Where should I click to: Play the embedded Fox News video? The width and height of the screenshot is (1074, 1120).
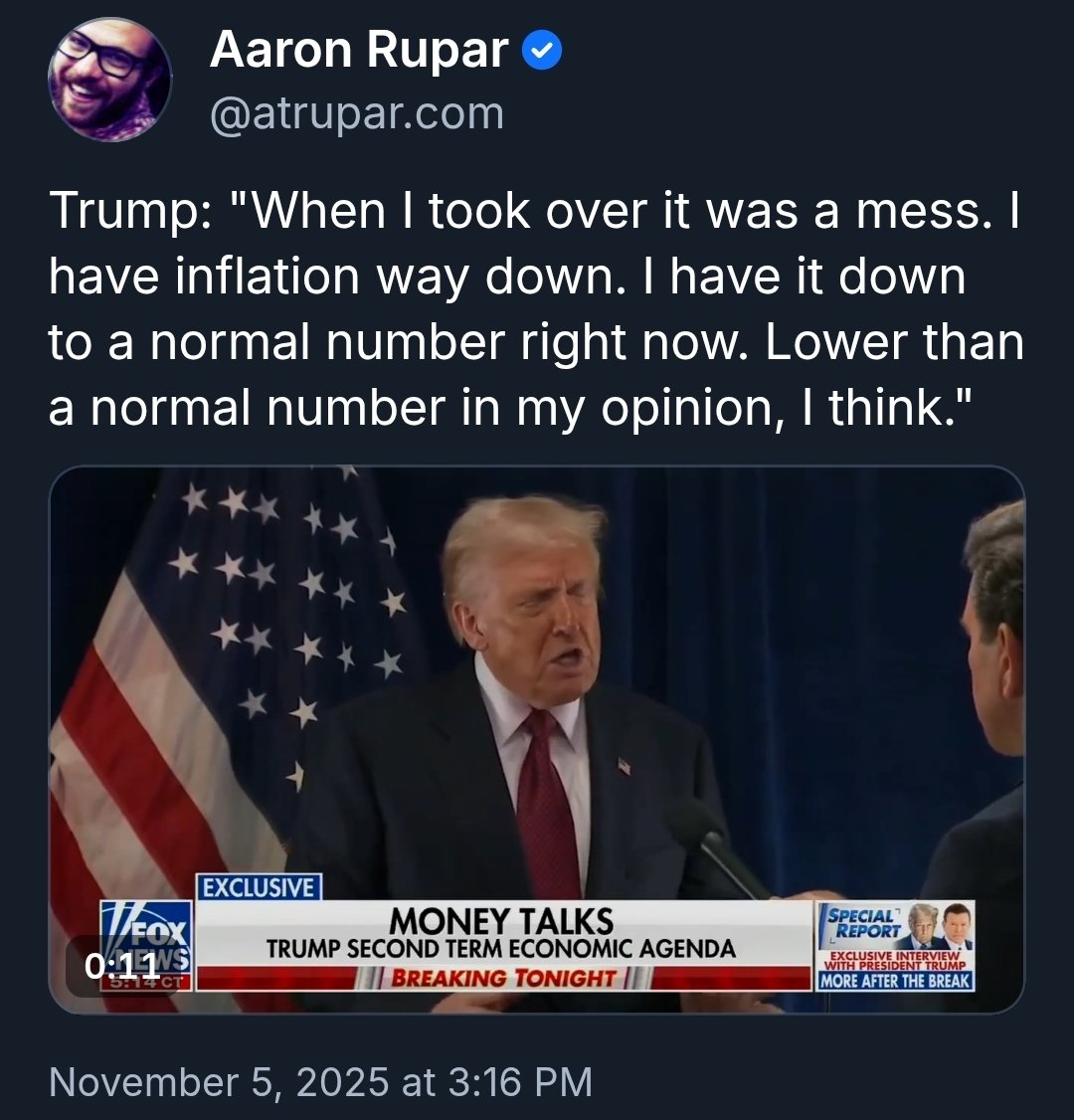pyautogui.click(x=536, y=696)
